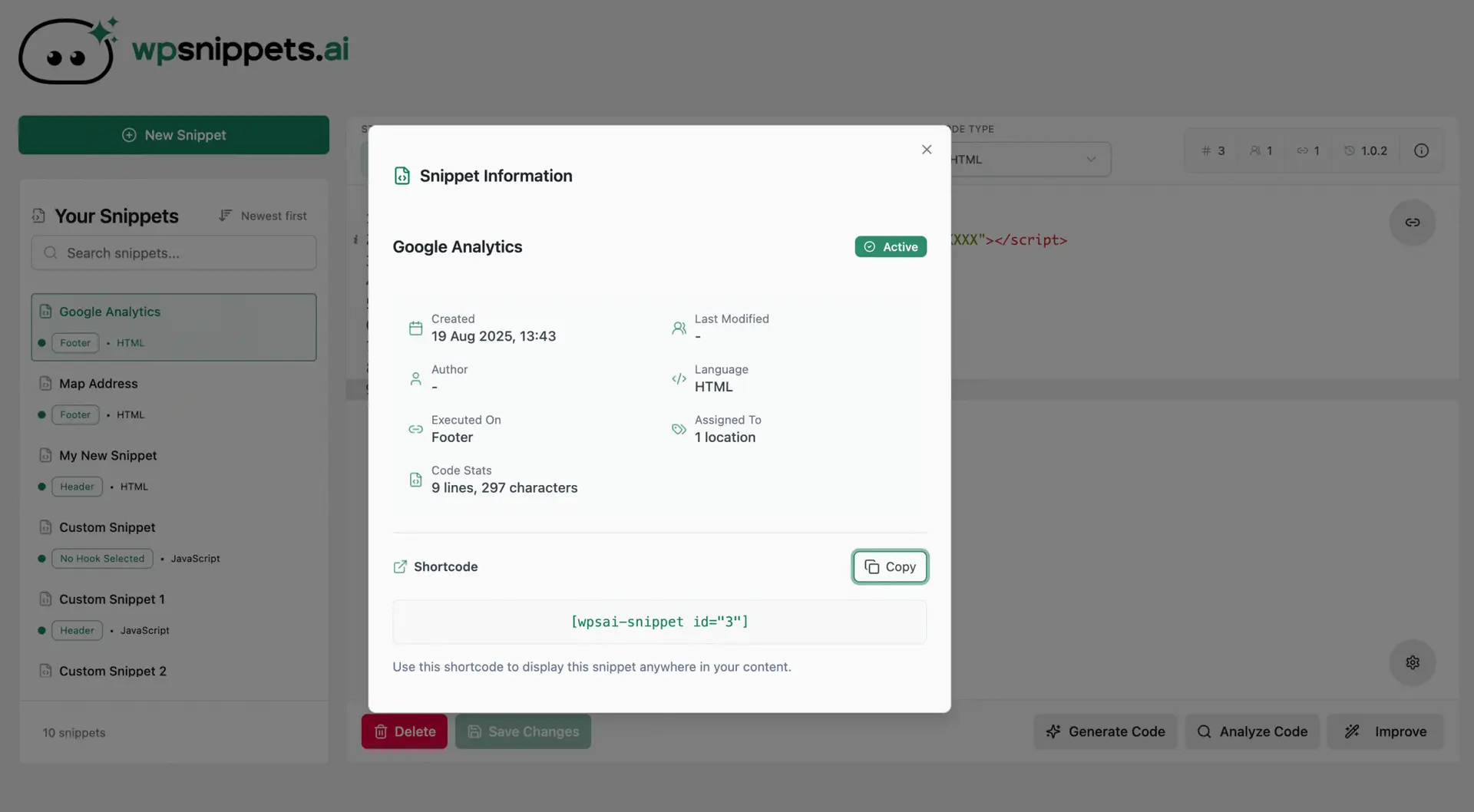Click the round link button in editor
The image size is (1474, 812).
tap(1412, 223)
